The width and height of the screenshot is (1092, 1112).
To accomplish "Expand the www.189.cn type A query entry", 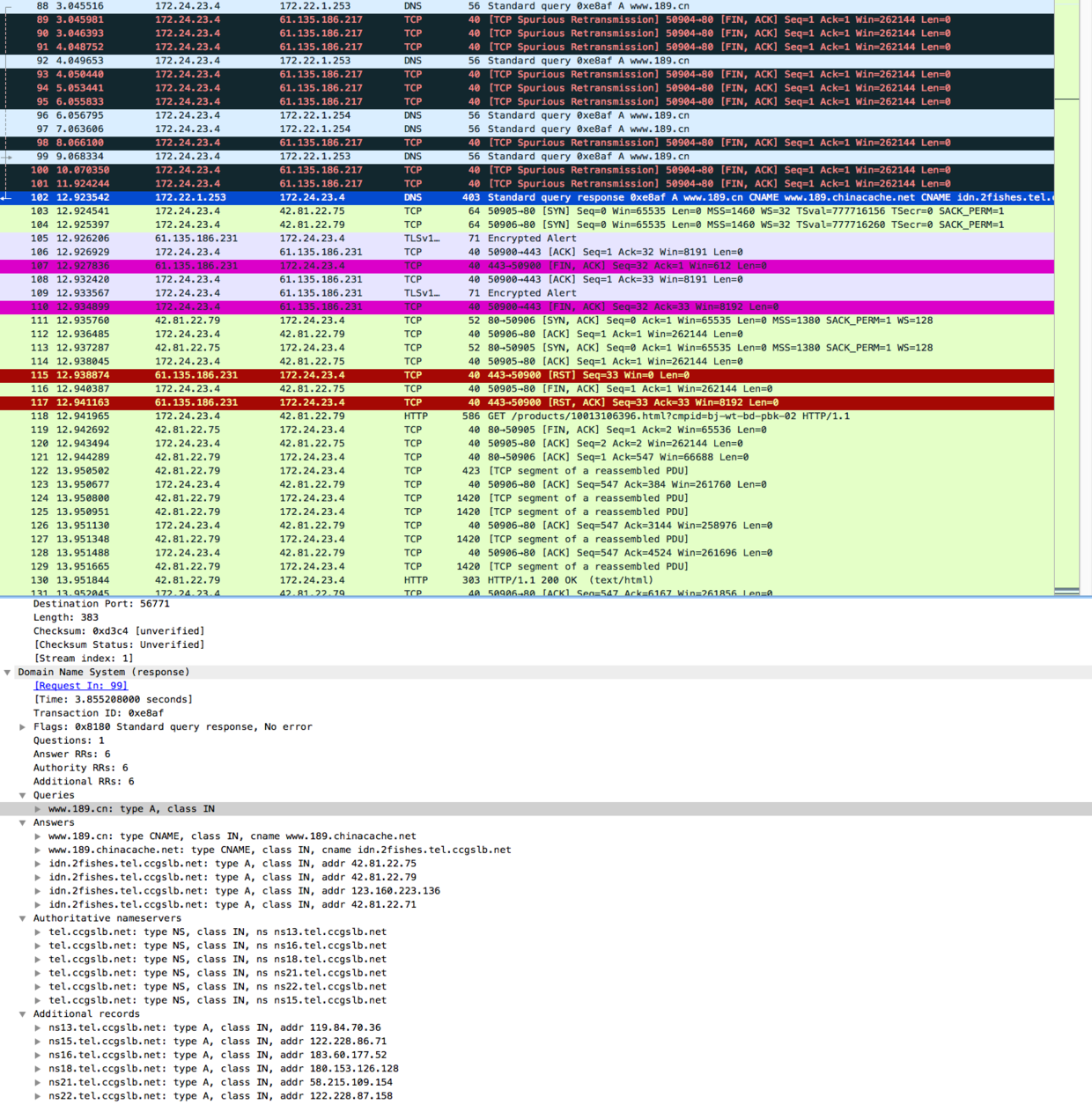I will pyautogui.click(x=38, y=808).
